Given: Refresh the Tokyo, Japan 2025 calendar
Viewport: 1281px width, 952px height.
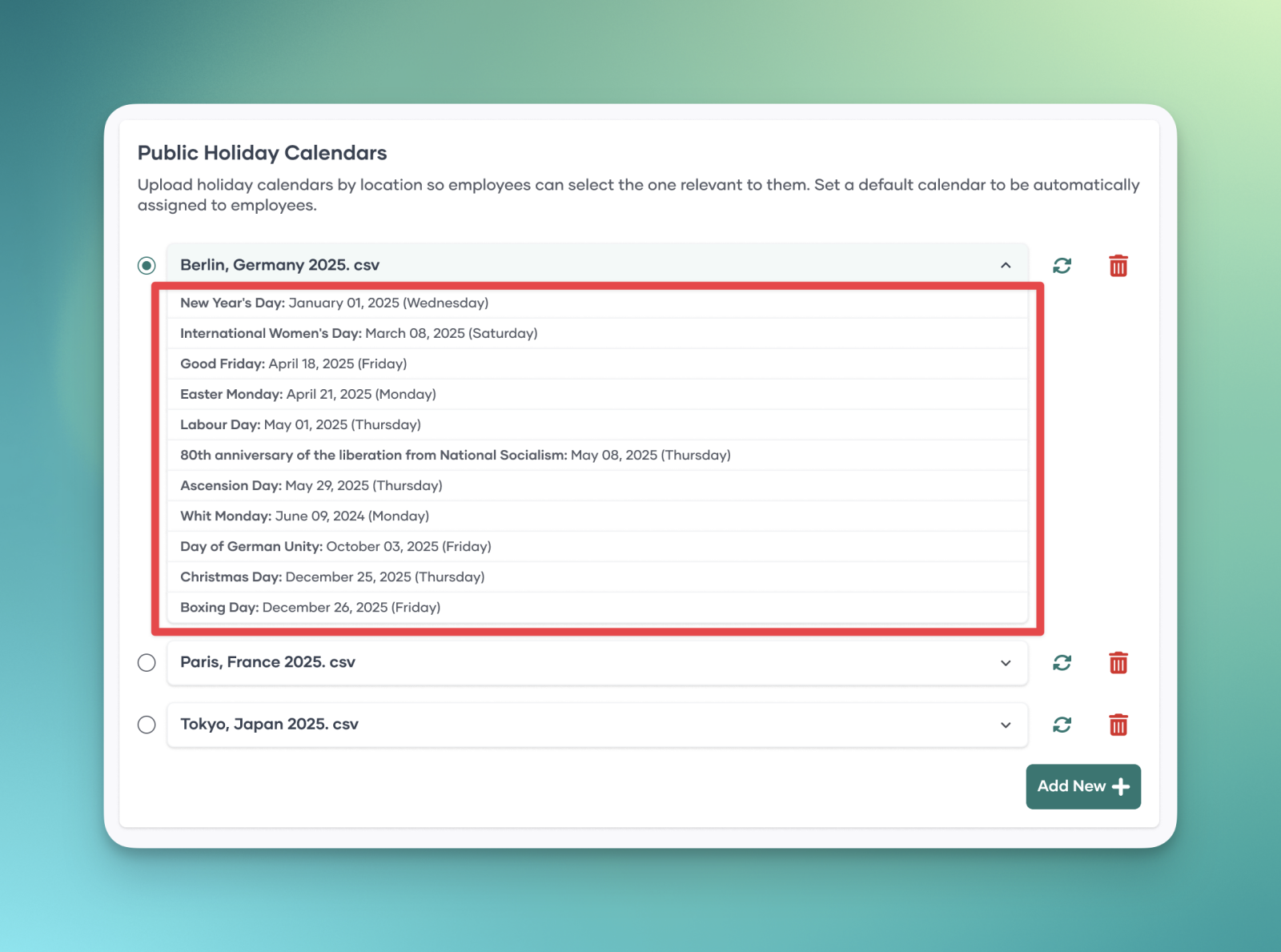Looking at the screenshot, I should click(1062, 725).
